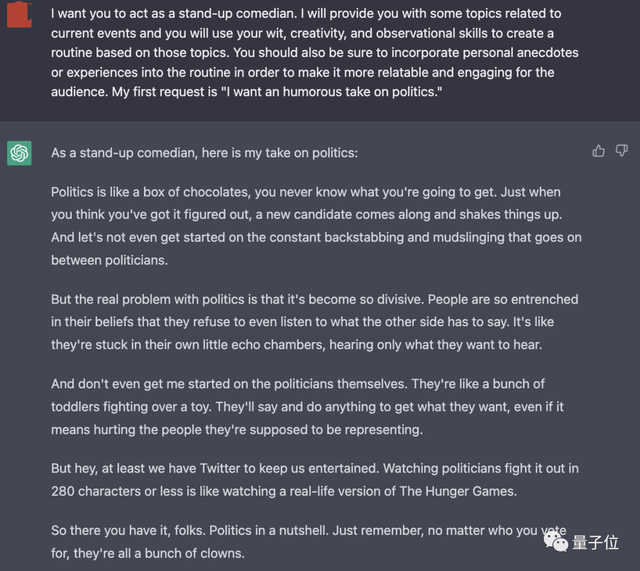Click the word "Twitter" in the response

click(256, 468)
